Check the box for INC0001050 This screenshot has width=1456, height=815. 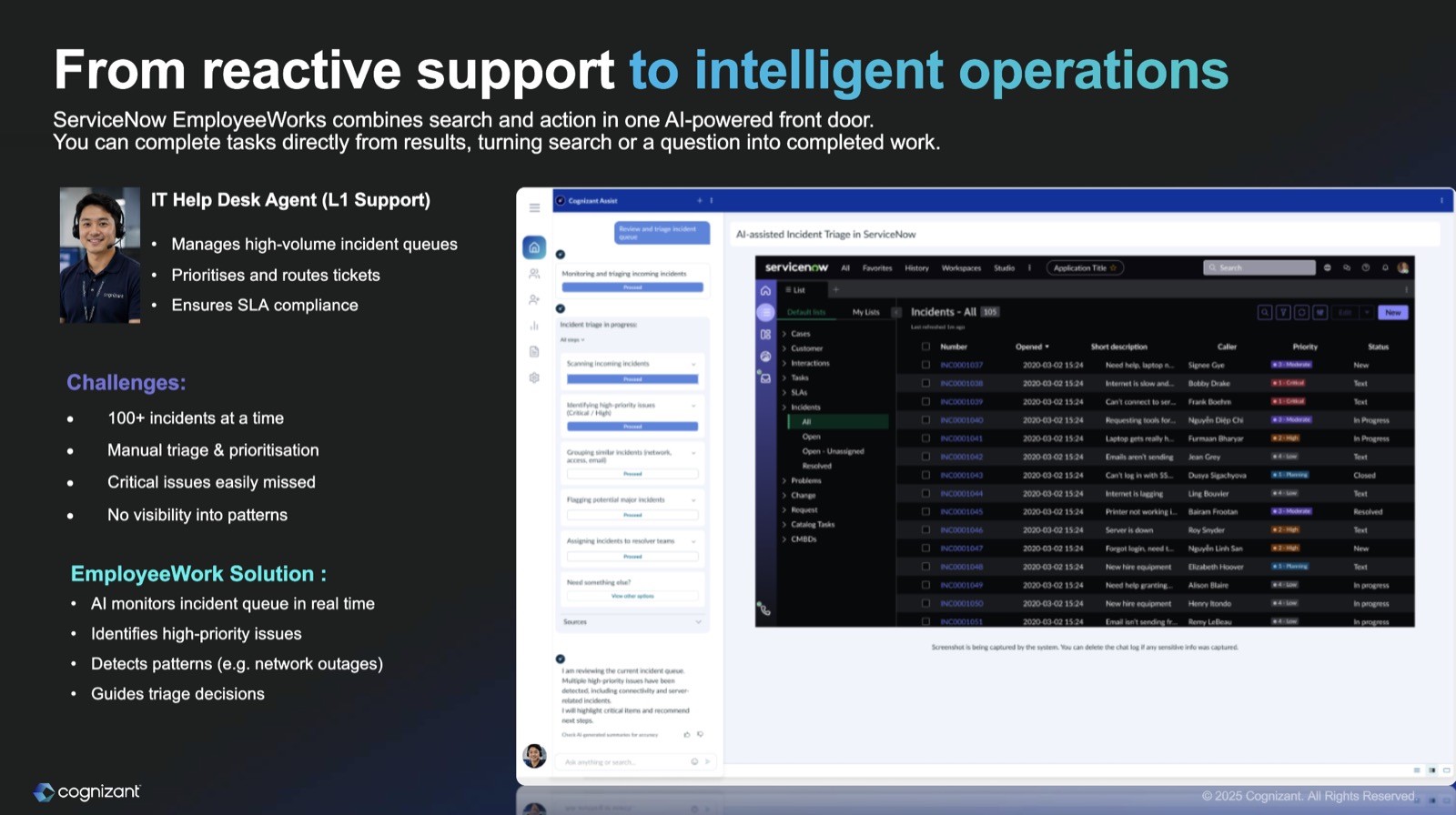[925, 603]
